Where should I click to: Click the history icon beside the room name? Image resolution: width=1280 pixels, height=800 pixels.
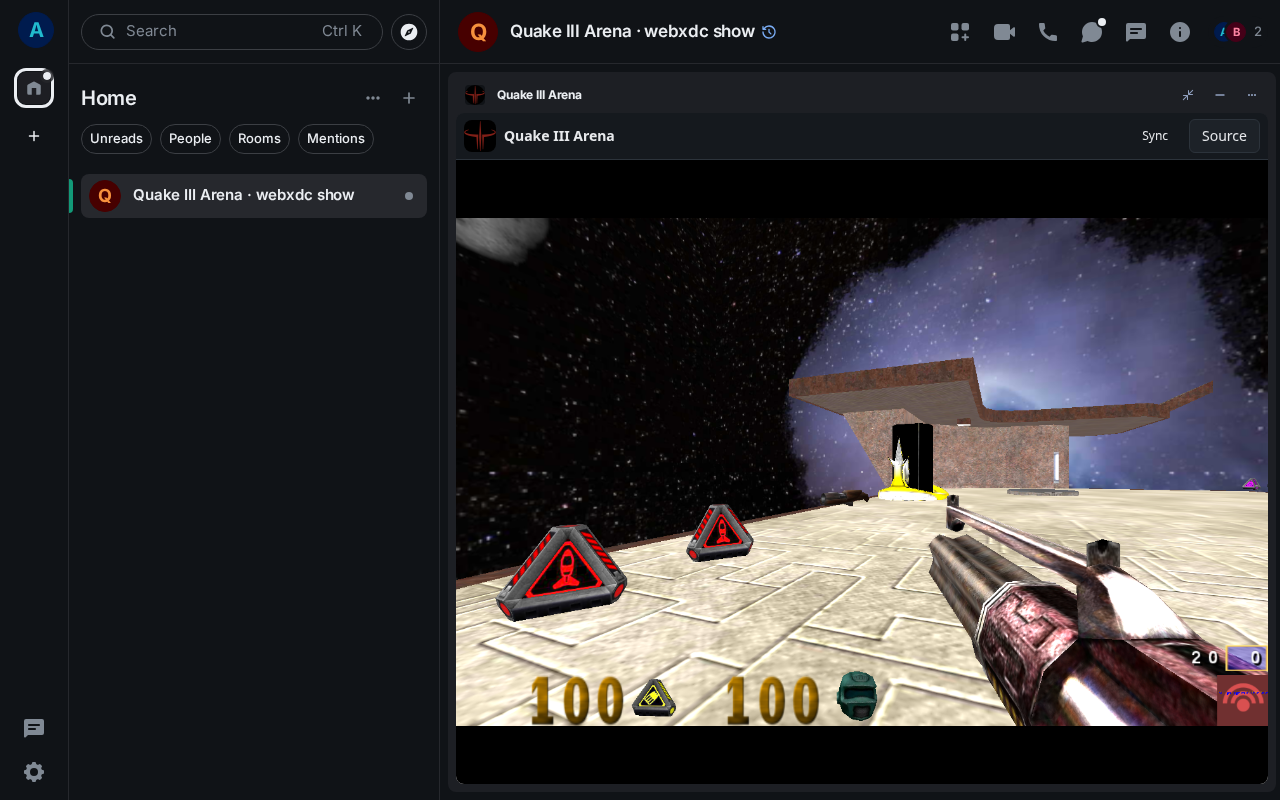[769, 32]
